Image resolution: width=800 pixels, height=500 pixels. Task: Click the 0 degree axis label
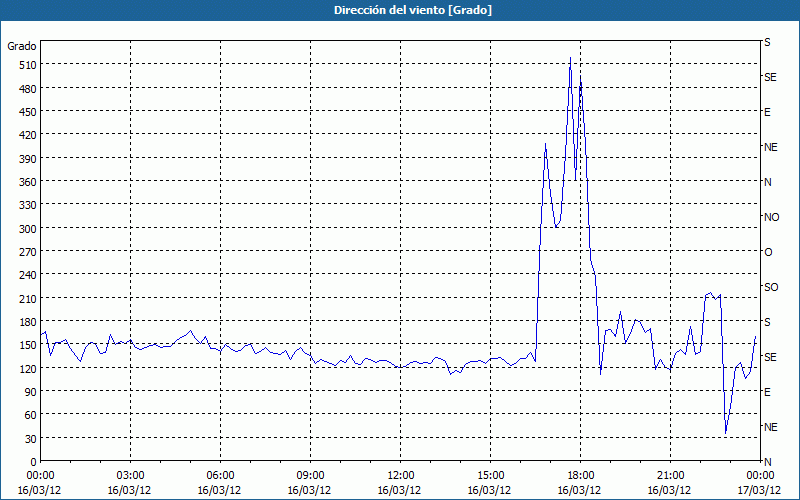coord(34,462)
